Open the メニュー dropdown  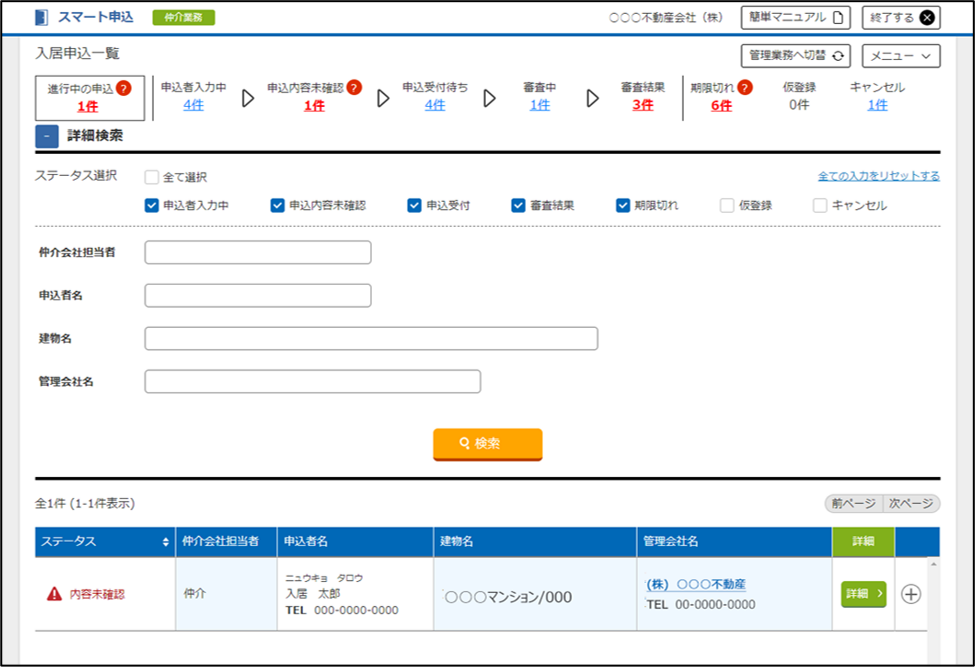[x=900, y=56]
